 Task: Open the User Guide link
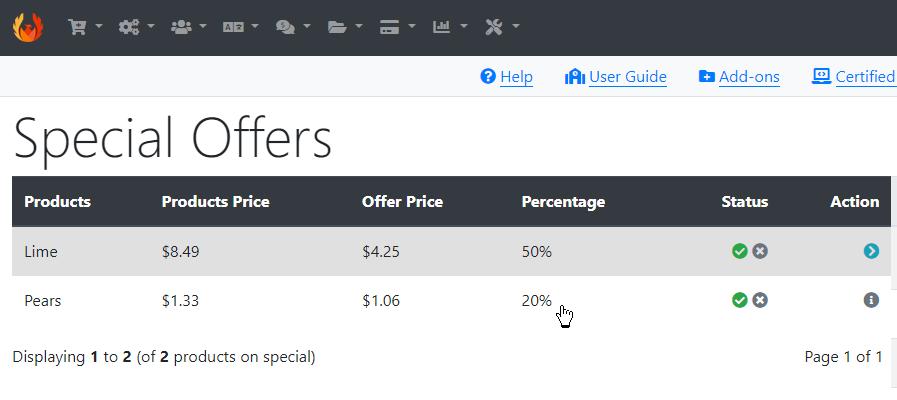coord(616,77)
